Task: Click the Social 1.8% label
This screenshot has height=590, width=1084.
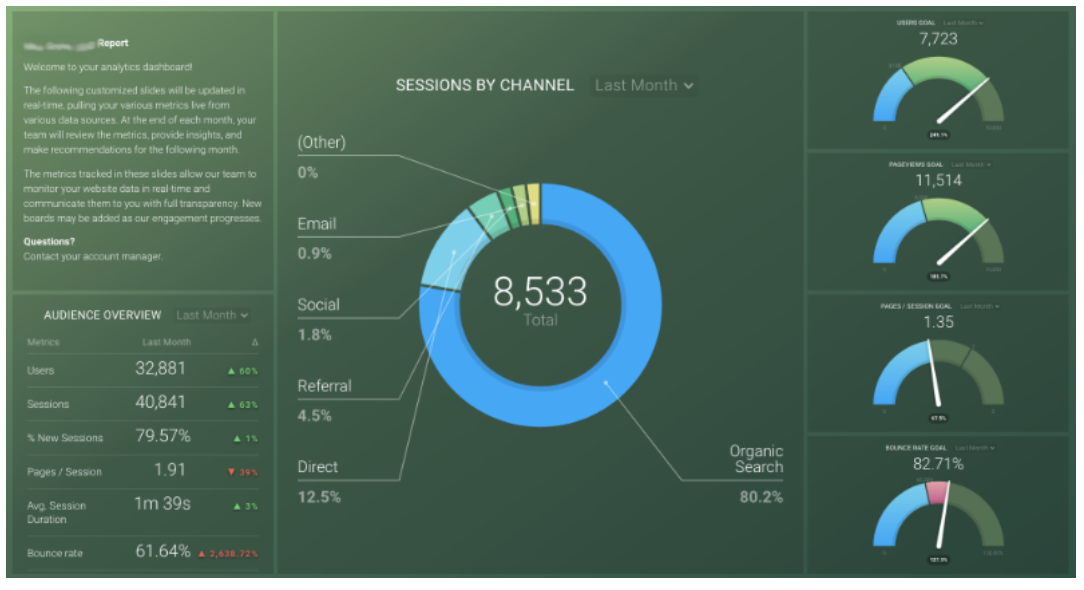Action: coord(318,320)
